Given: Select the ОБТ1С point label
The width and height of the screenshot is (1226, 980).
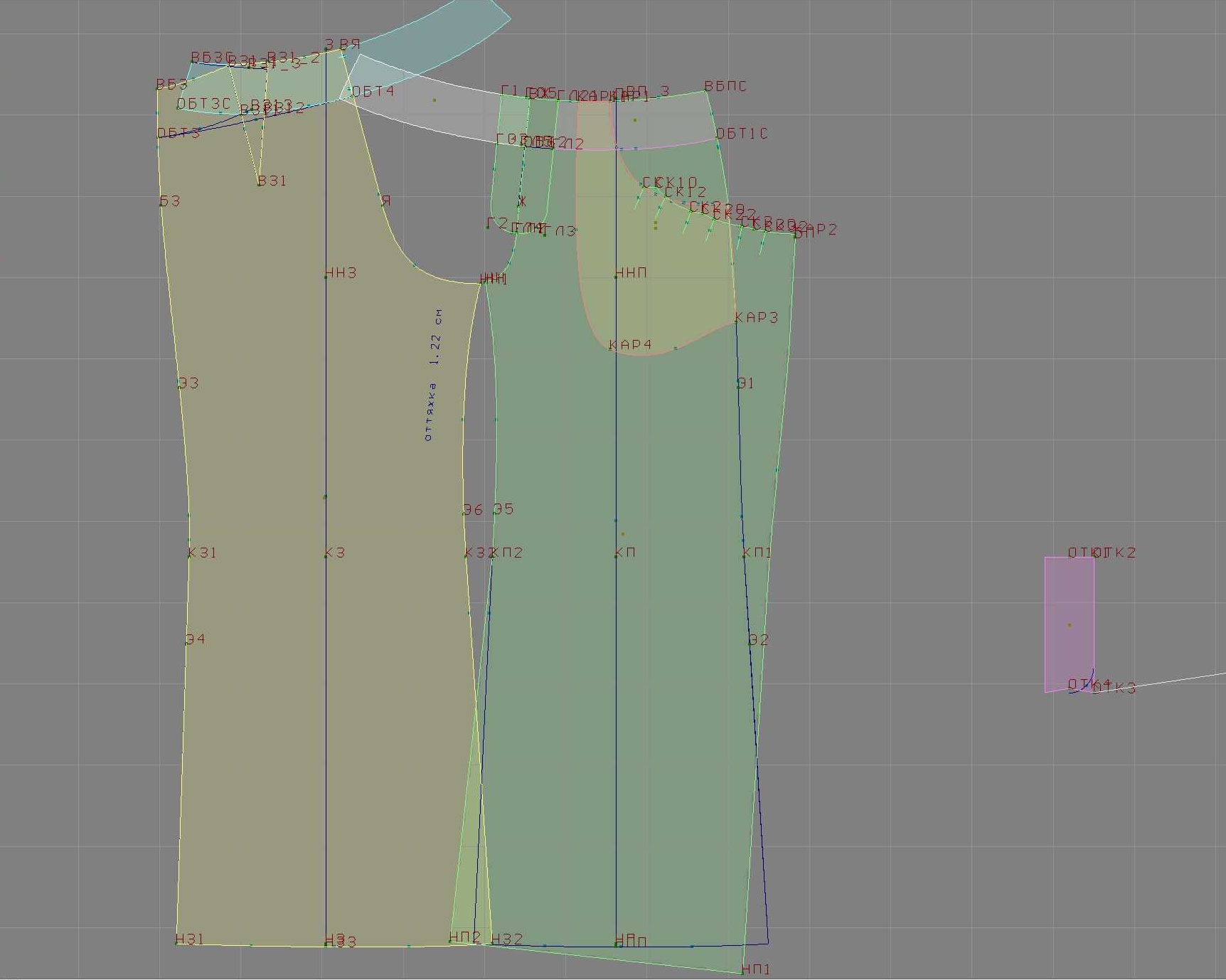Looking at the screenshot, I should [742, 134].
